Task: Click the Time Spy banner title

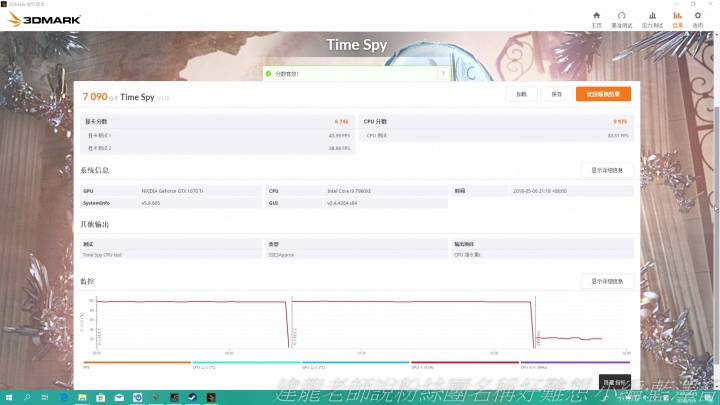Action: (356, 45)
